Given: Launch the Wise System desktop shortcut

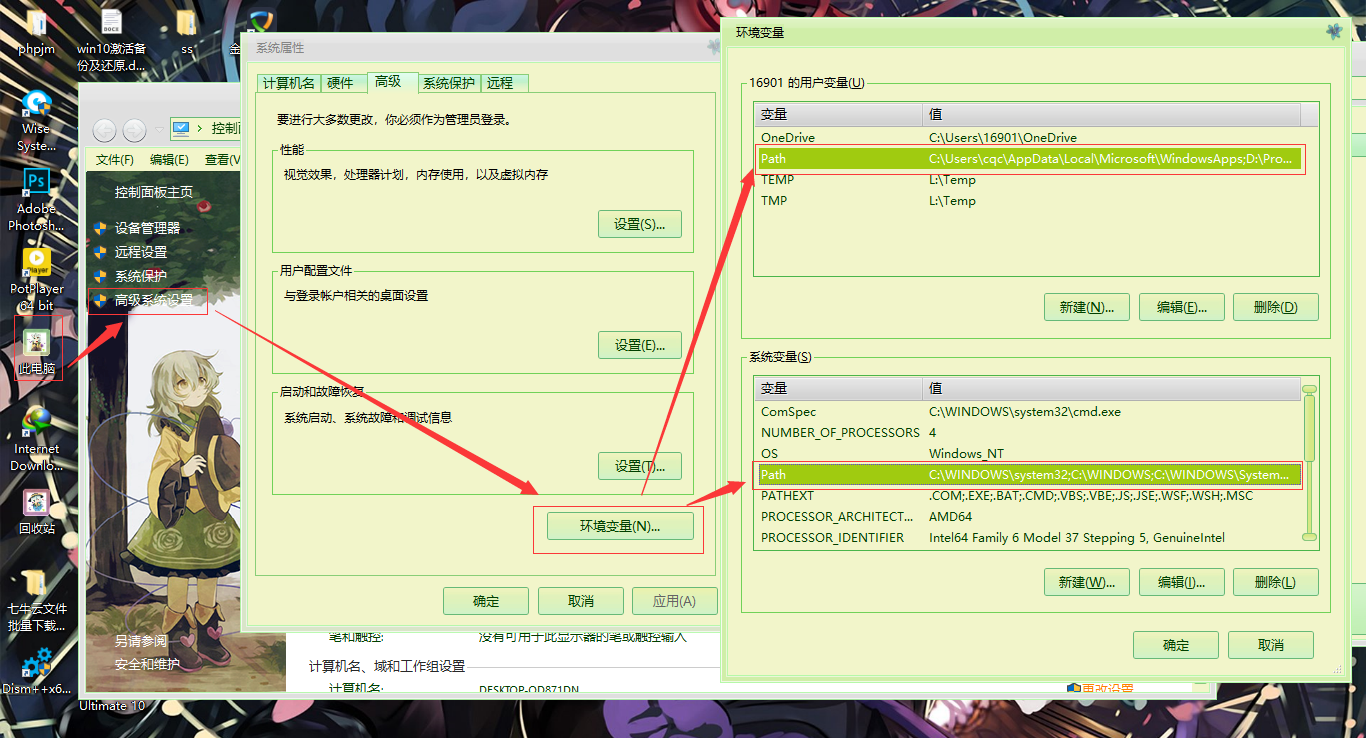Looking at the screenshot, I should [x=36, y=120].
